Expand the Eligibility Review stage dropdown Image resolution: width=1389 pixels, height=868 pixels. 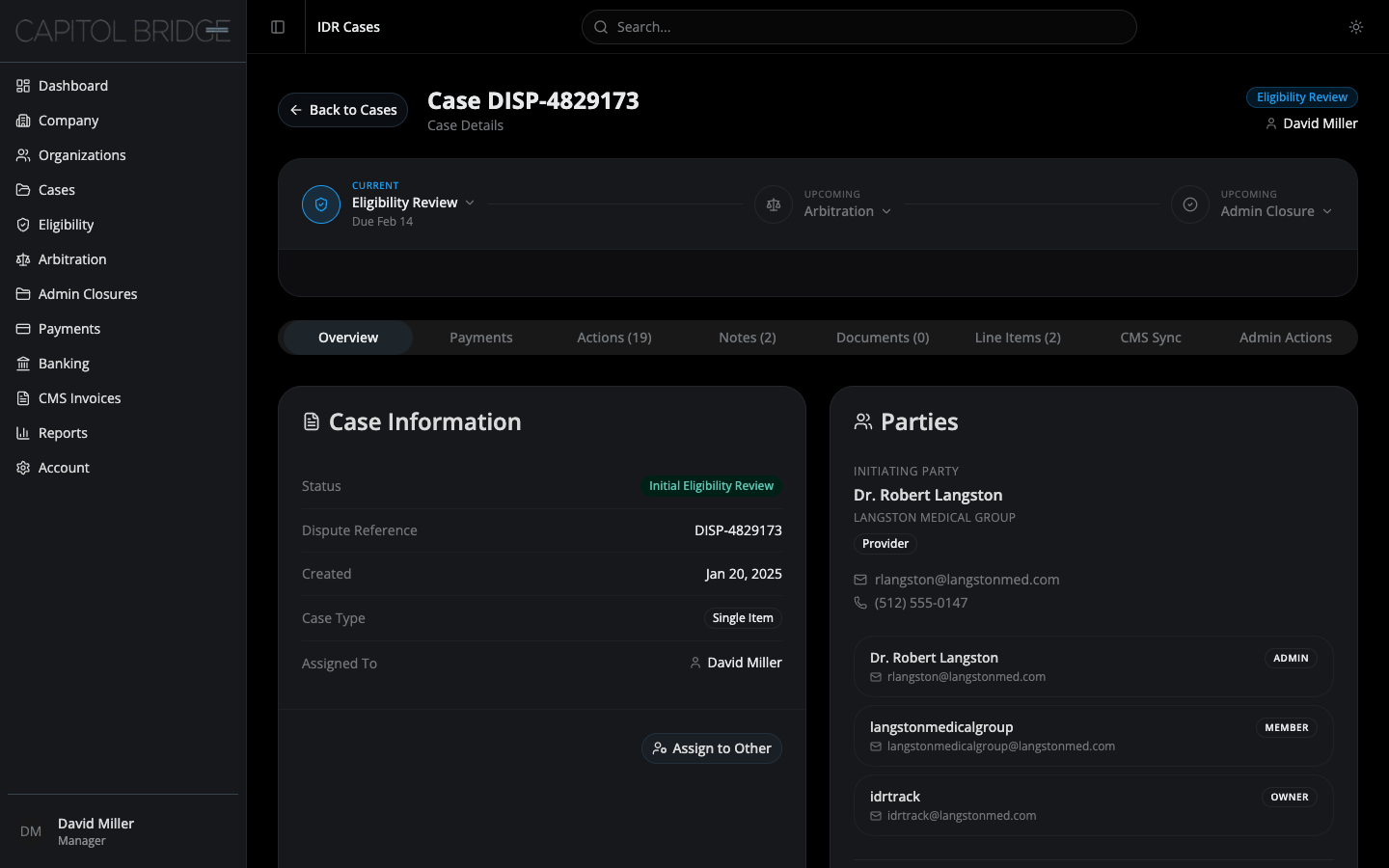click(x=470, y=203)
